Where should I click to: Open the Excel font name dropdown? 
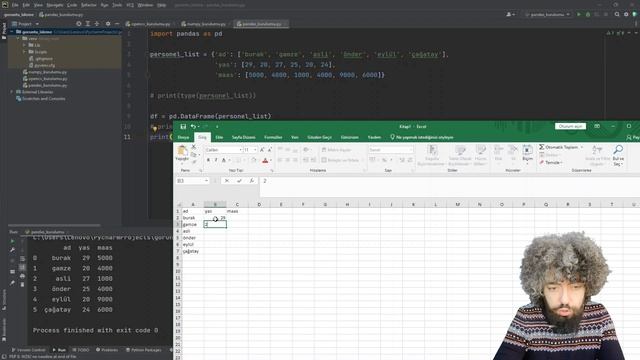point(240,150)
